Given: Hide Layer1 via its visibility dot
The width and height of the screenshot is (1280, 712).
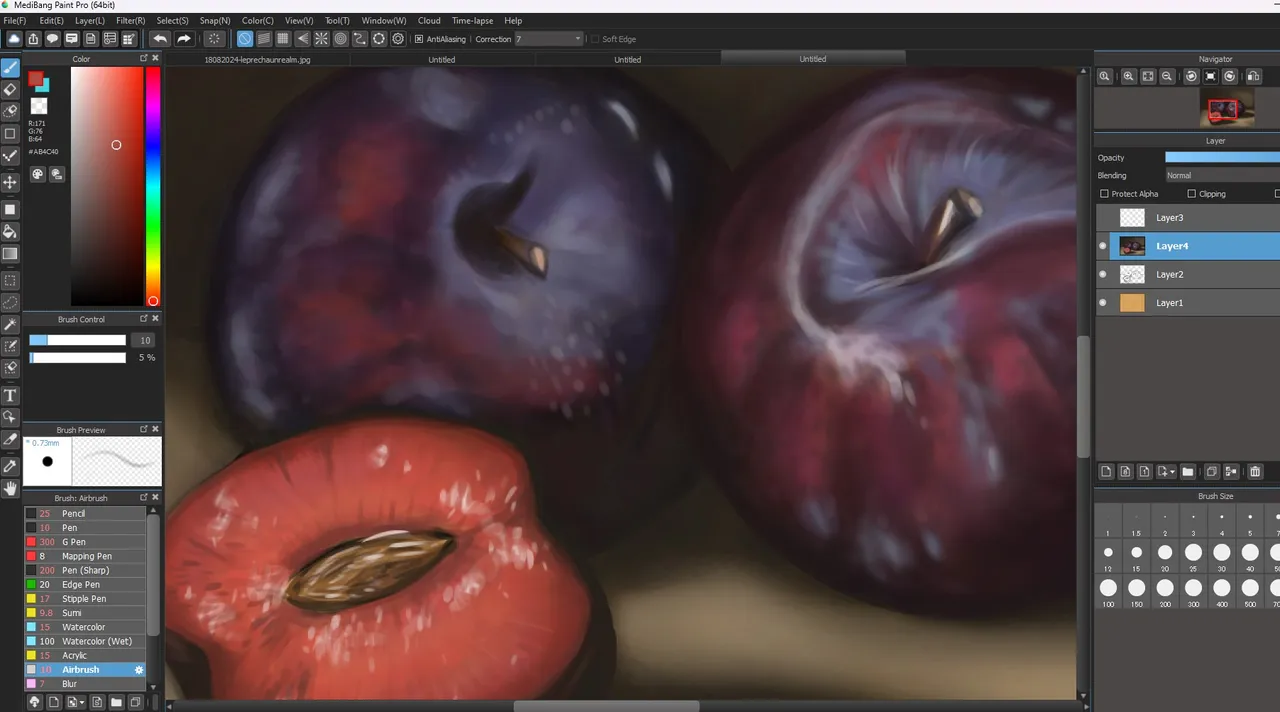Looking at the screenshot, I should (1103, 302).
